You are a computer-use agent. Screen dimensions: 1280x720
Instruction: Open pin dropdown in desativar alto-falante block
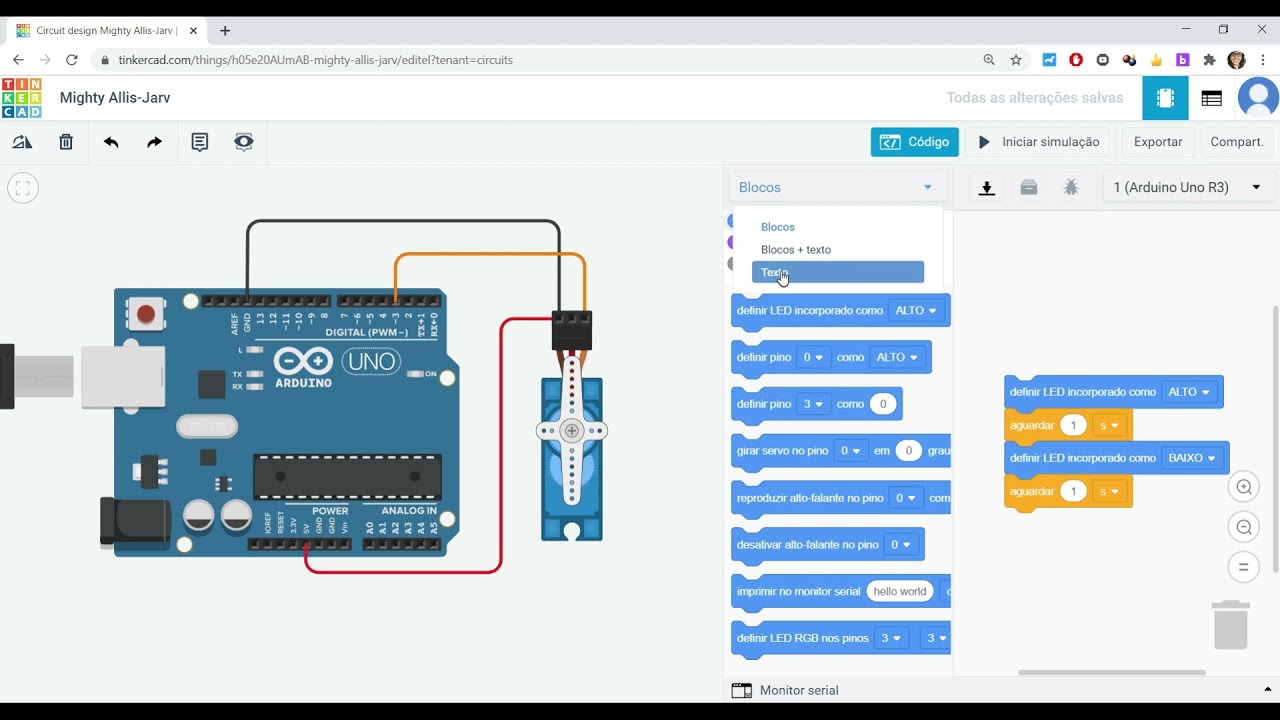(901, 545)
